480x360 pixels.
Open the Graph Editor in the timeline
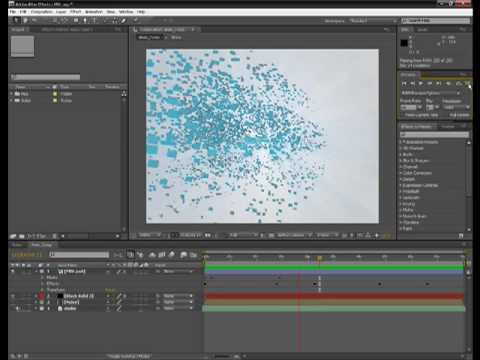tap(193, 255)
